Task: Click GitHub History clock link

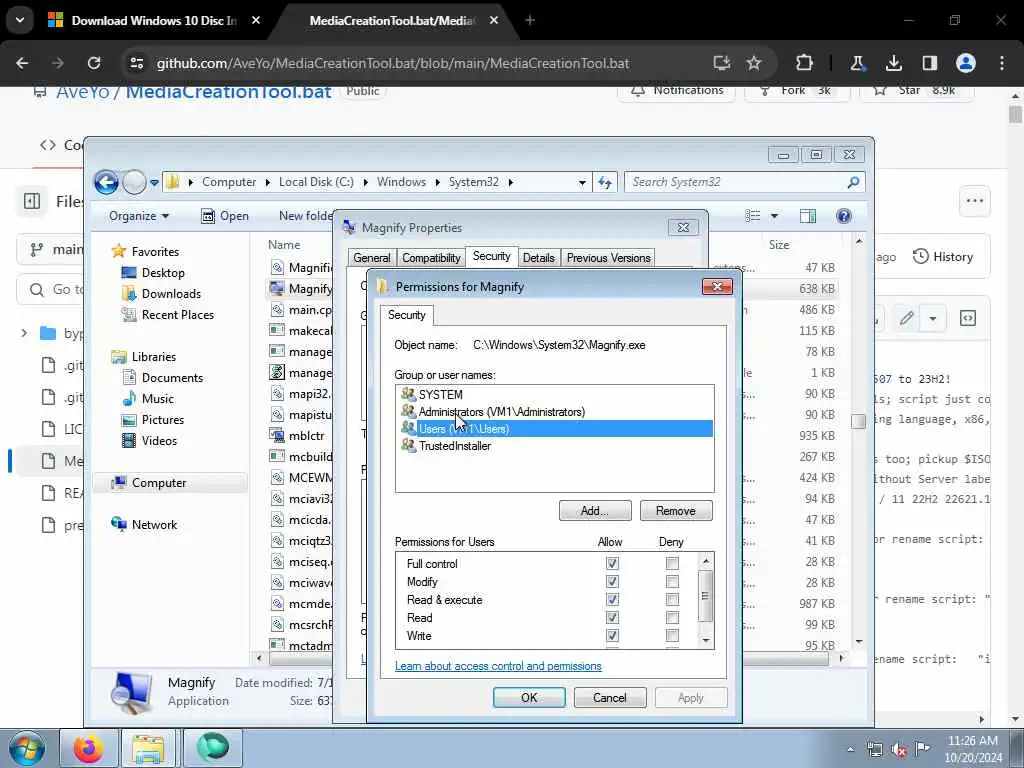Action: (943, 257)
